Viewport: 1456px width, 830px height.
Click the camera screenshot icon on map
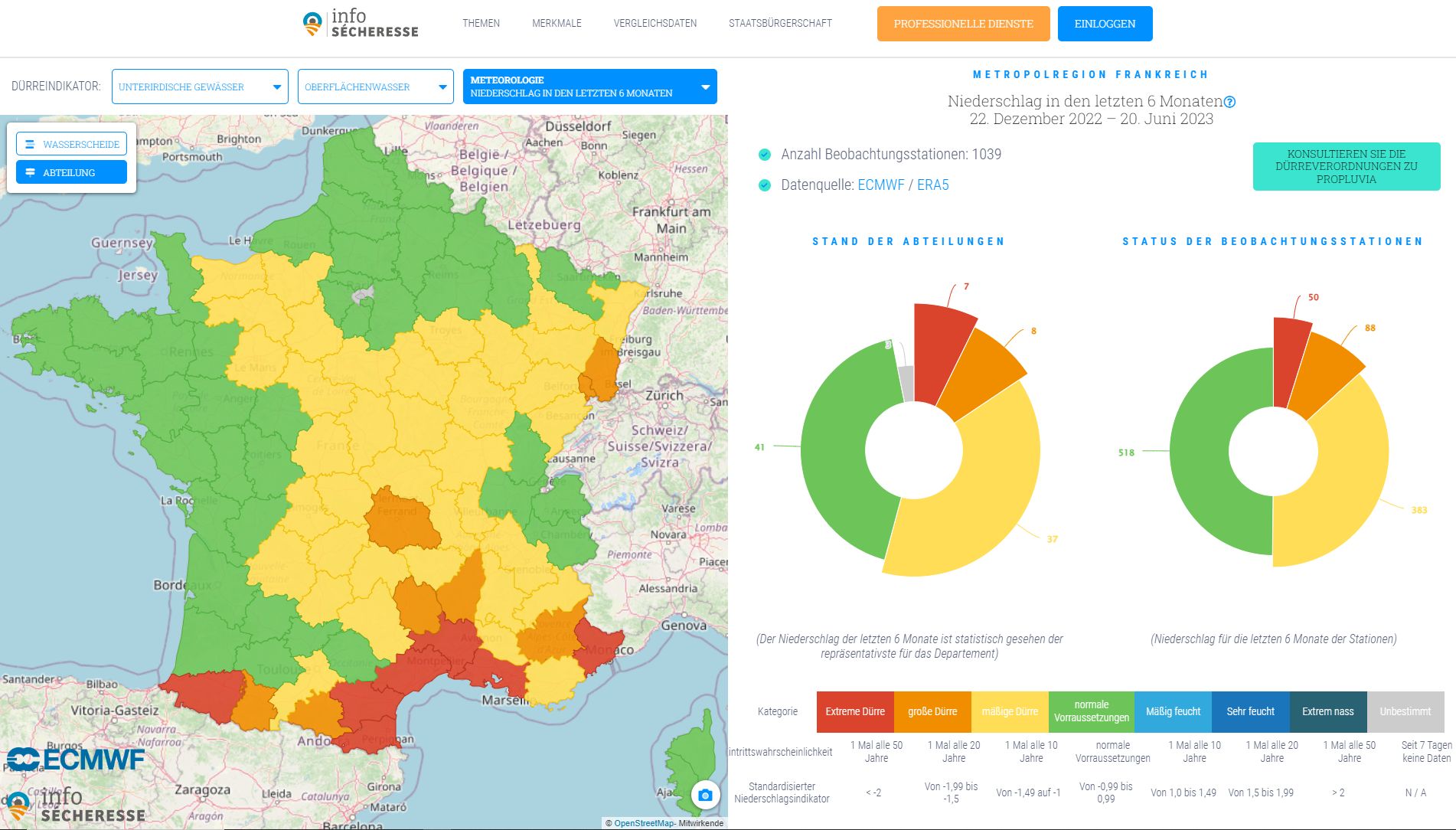tap(705, 796)
